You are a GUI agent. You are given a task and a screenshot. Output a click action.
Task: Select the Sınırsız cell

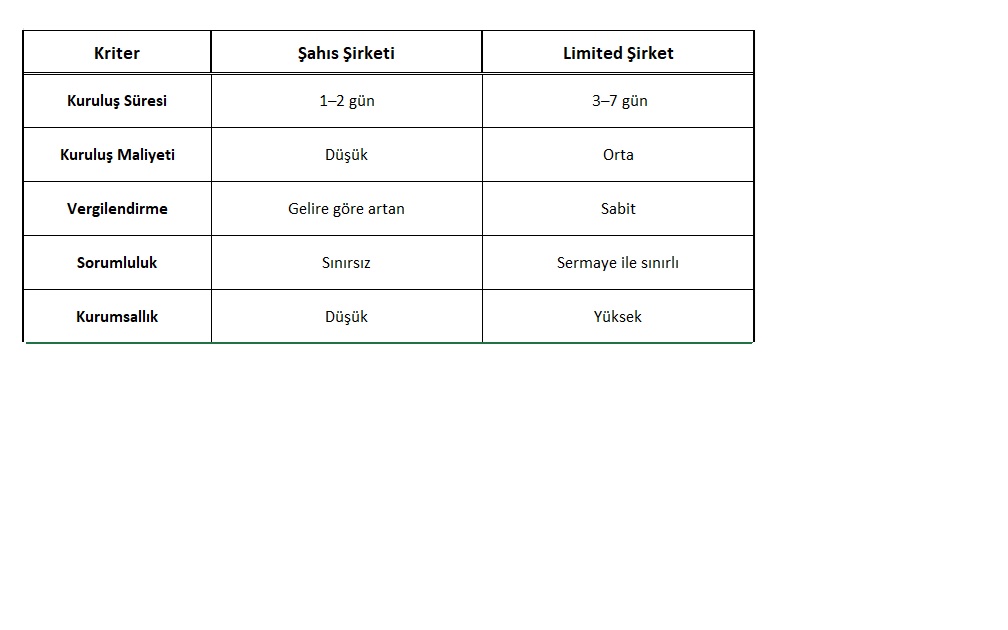pyautogui.click(x=346, y=263)
